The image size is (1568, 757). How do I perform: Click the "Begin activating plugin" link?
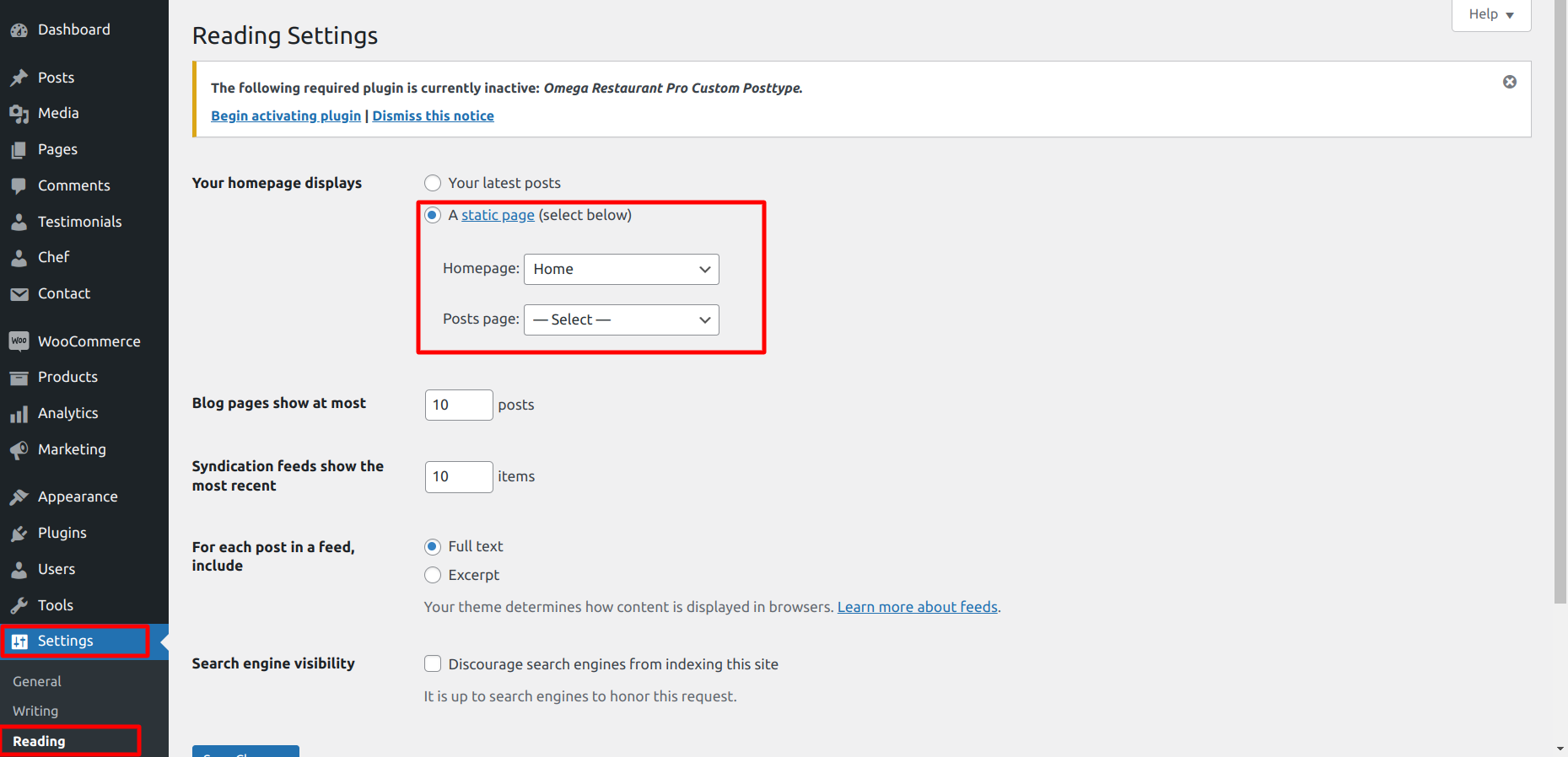tap(285, 115)
